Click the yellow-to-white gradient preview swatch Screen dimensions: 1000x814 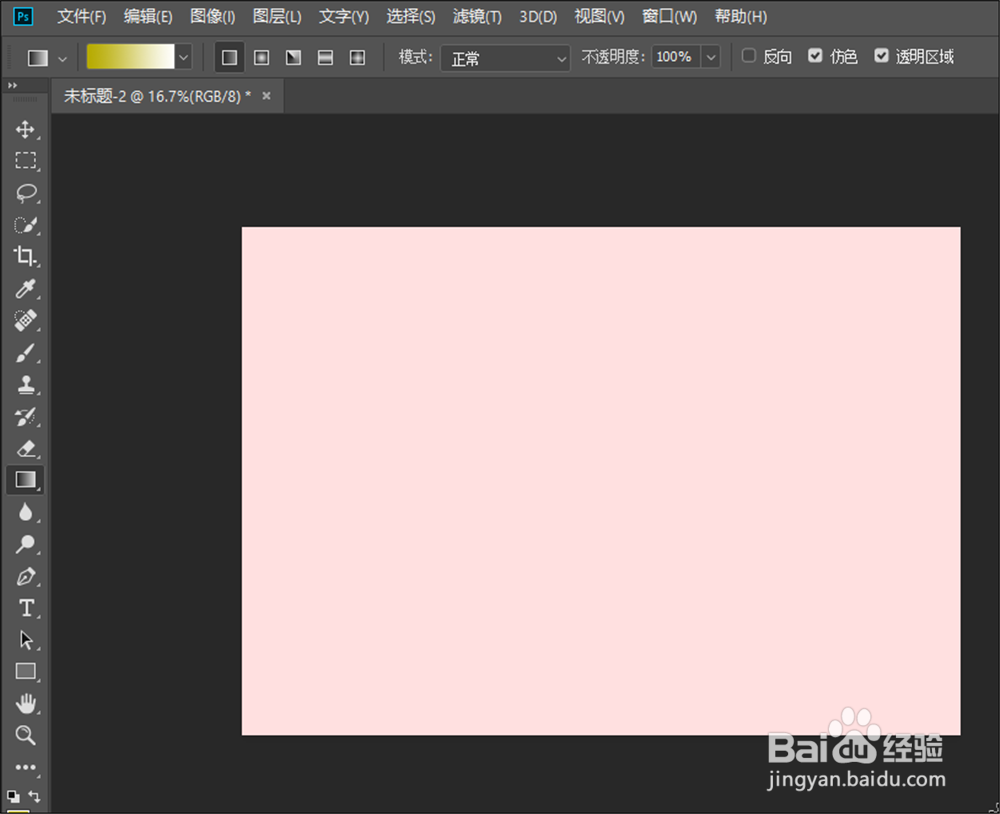click(x=131, y=57)
